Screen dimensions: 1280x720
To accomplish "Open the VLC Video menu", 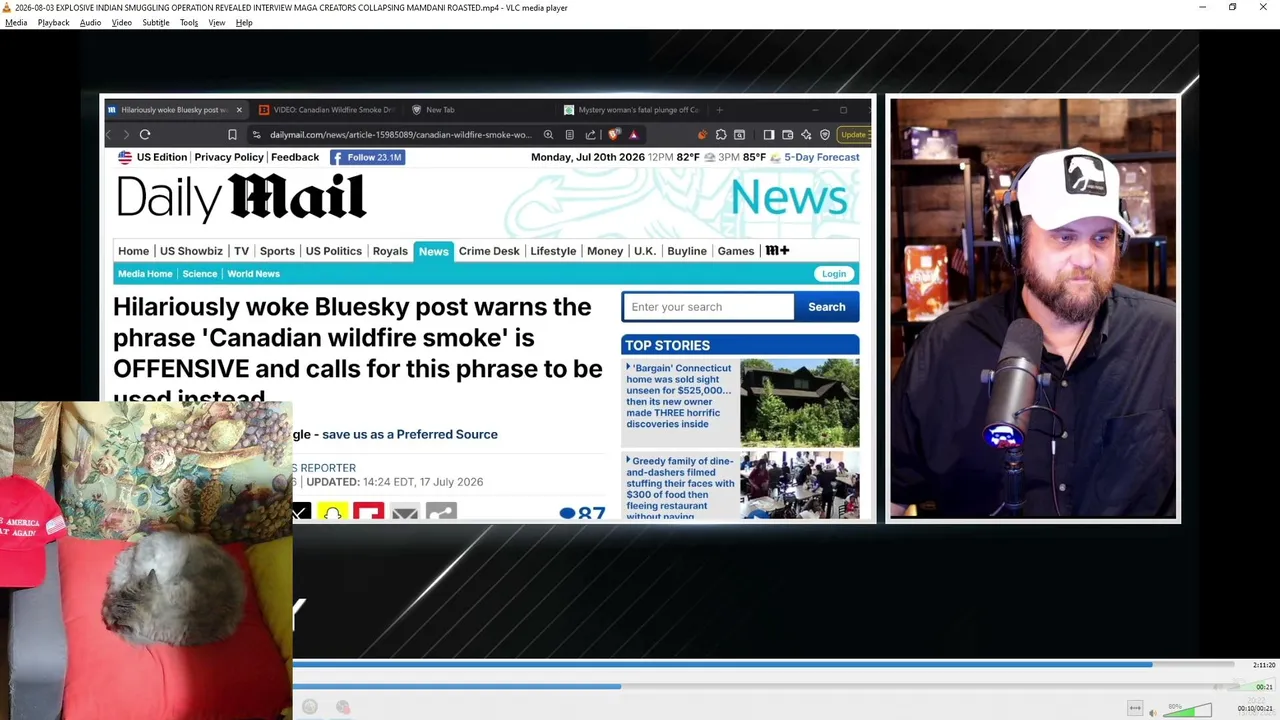I will [121, 22].
